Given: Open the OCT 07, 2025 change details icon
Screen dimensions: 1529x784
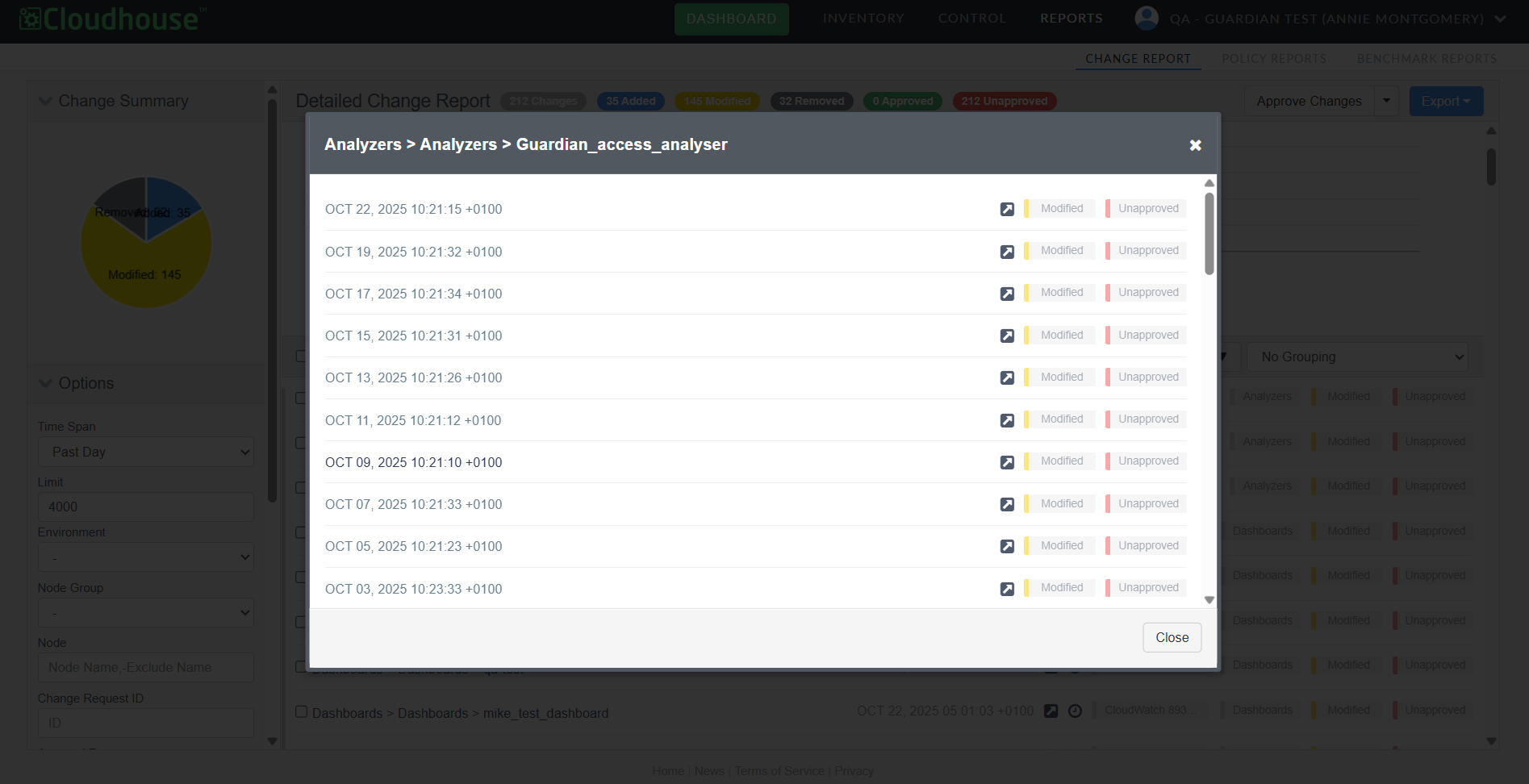Looking at the screenshot, I should (x=1007, y=505).
